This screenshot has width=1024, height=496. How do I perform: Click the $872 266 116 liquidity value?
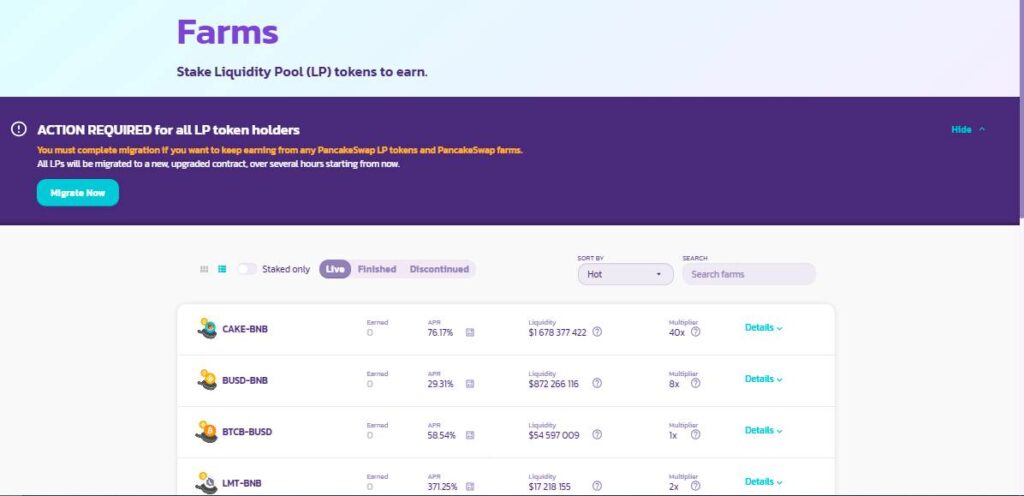(553, 384)
